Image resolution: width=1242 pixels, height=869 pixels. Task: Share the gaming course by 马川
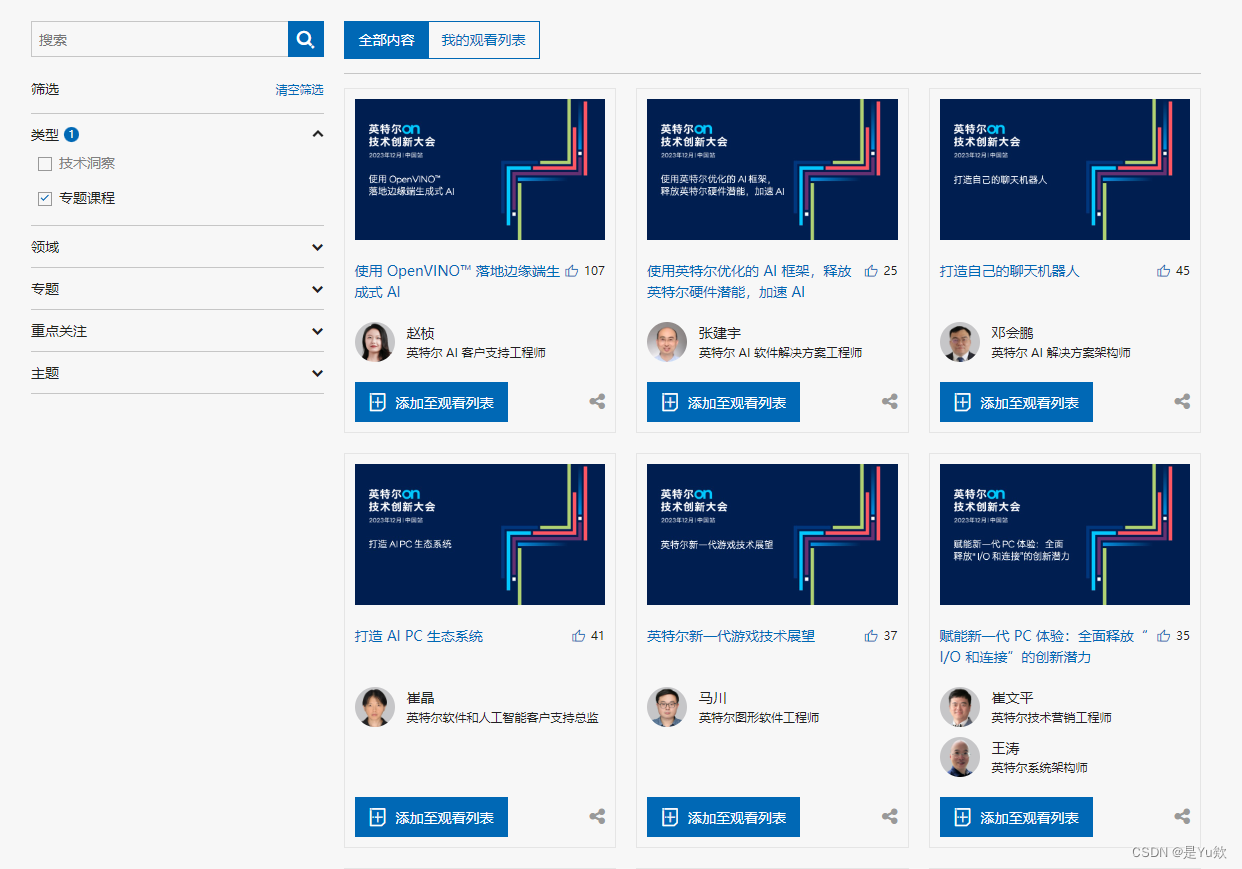[x=890, y=817]
